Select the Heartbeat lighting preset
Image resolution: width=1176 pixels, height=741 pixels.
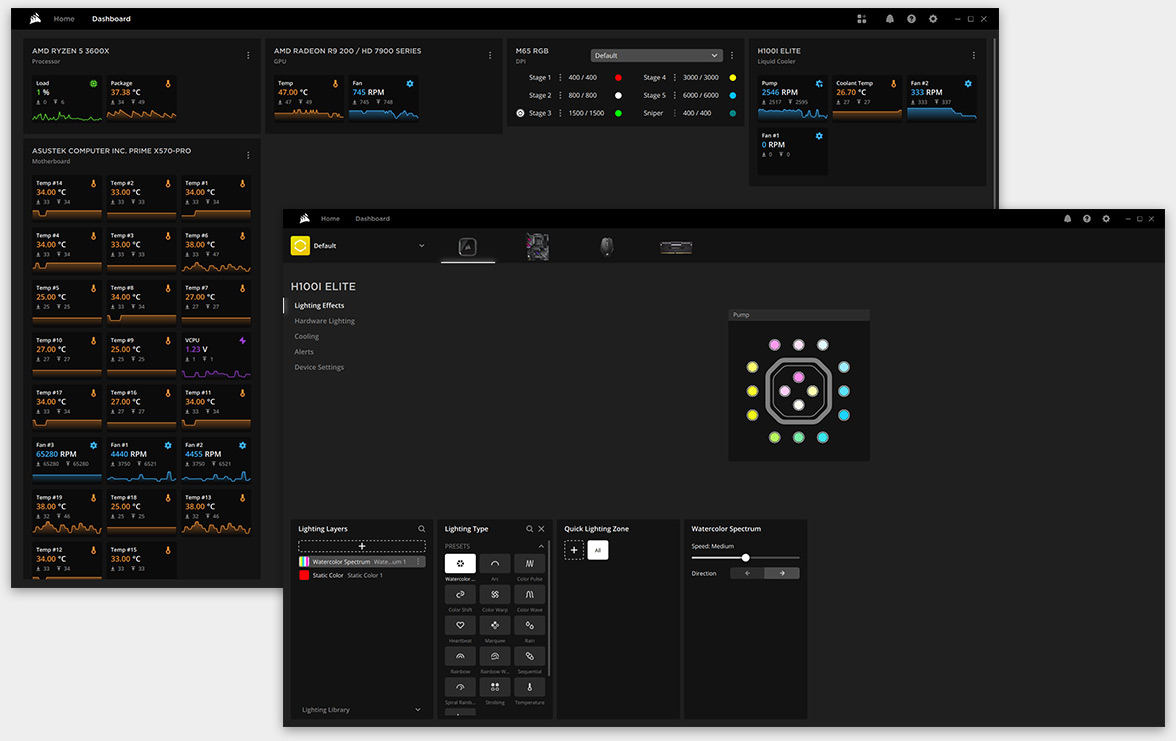[x=460, y=625]
